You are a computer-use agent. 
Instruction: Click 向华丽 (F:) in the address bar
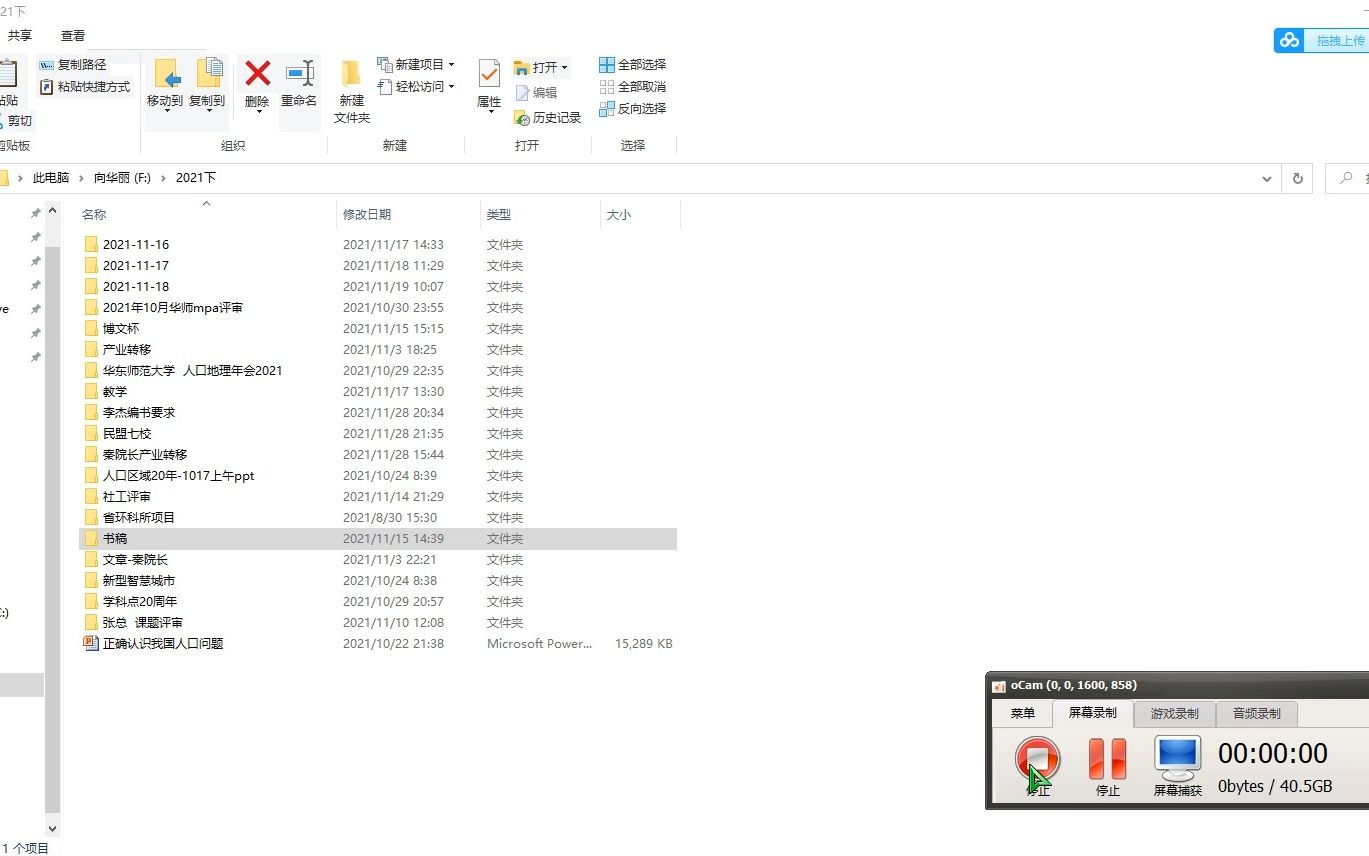(122, 178)
